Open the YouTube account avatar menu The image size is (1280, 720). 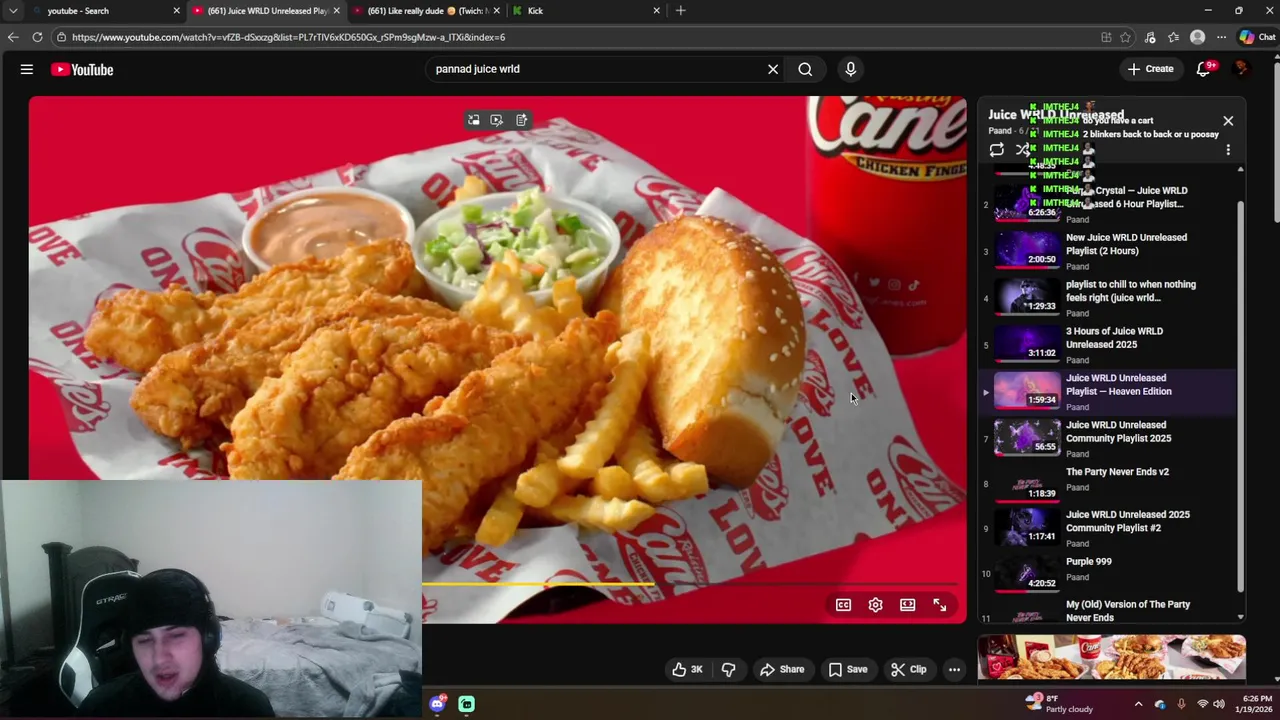pyautogui.click(x=1242, y=69)
